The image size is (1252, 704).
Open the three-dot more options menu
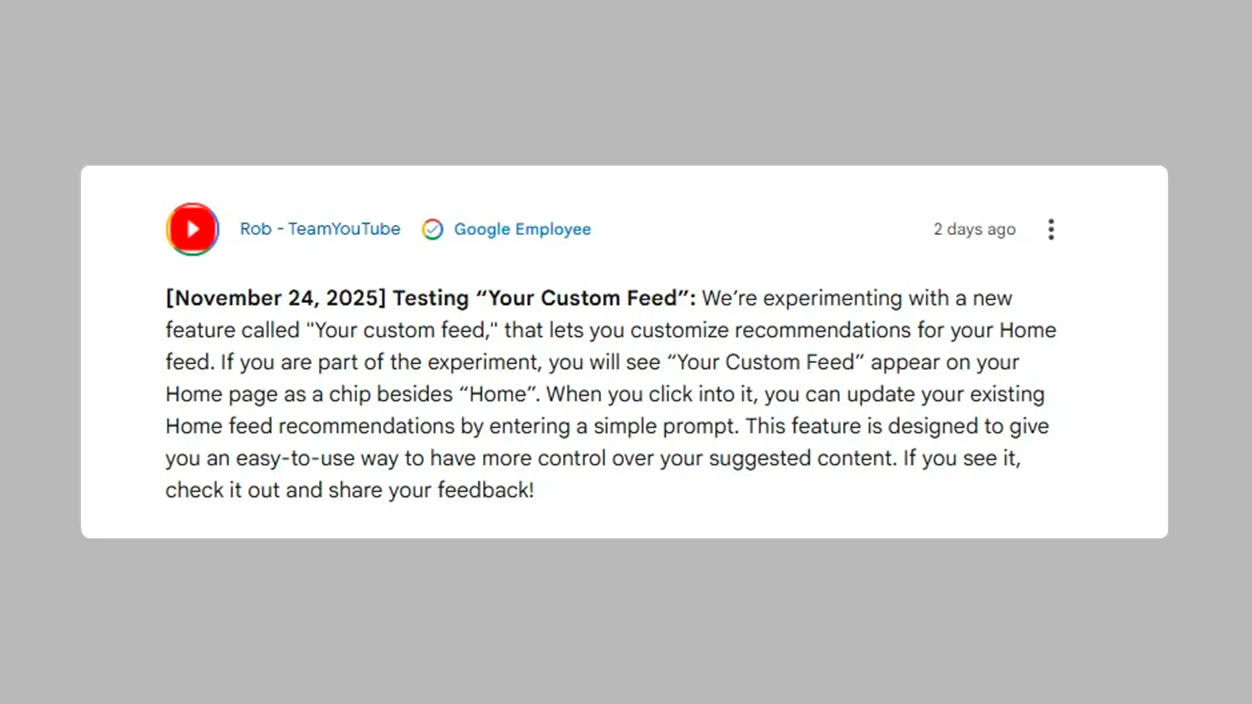pos(1050,229)
